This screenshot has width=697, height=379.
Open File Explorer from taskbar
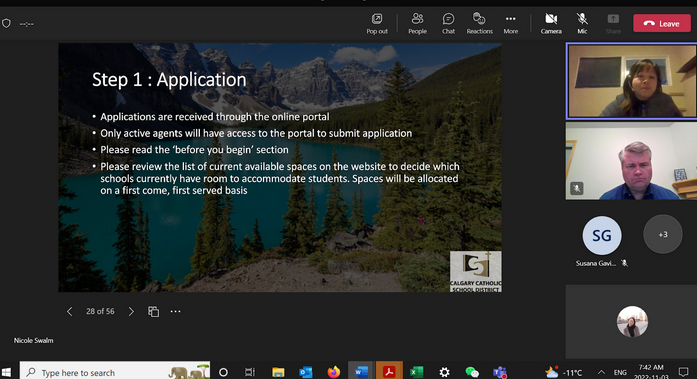(x=278, y=372)
